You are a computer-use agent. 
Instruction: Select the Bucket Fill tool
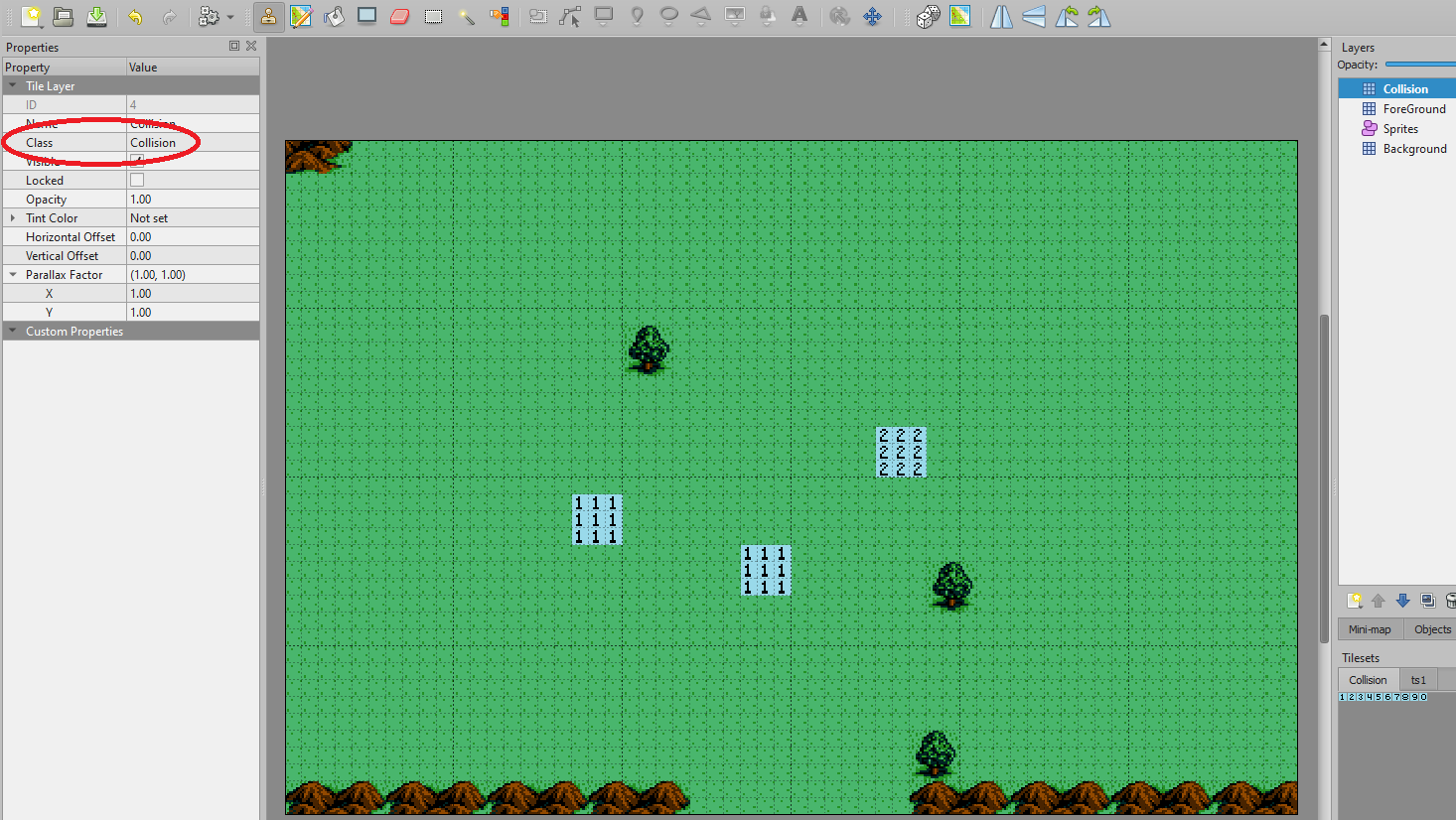coord(335,17)
